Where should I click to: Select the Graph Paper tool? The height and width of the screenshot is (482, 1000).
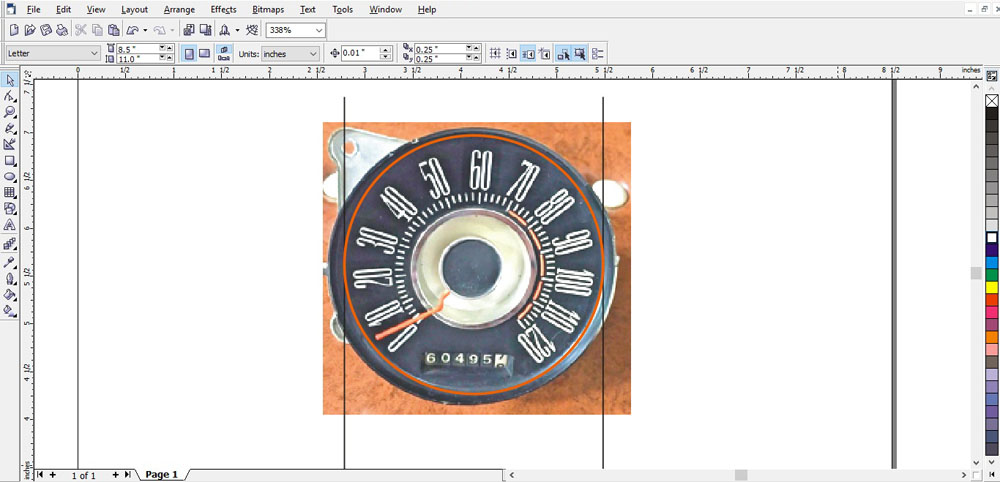point(10,193)
